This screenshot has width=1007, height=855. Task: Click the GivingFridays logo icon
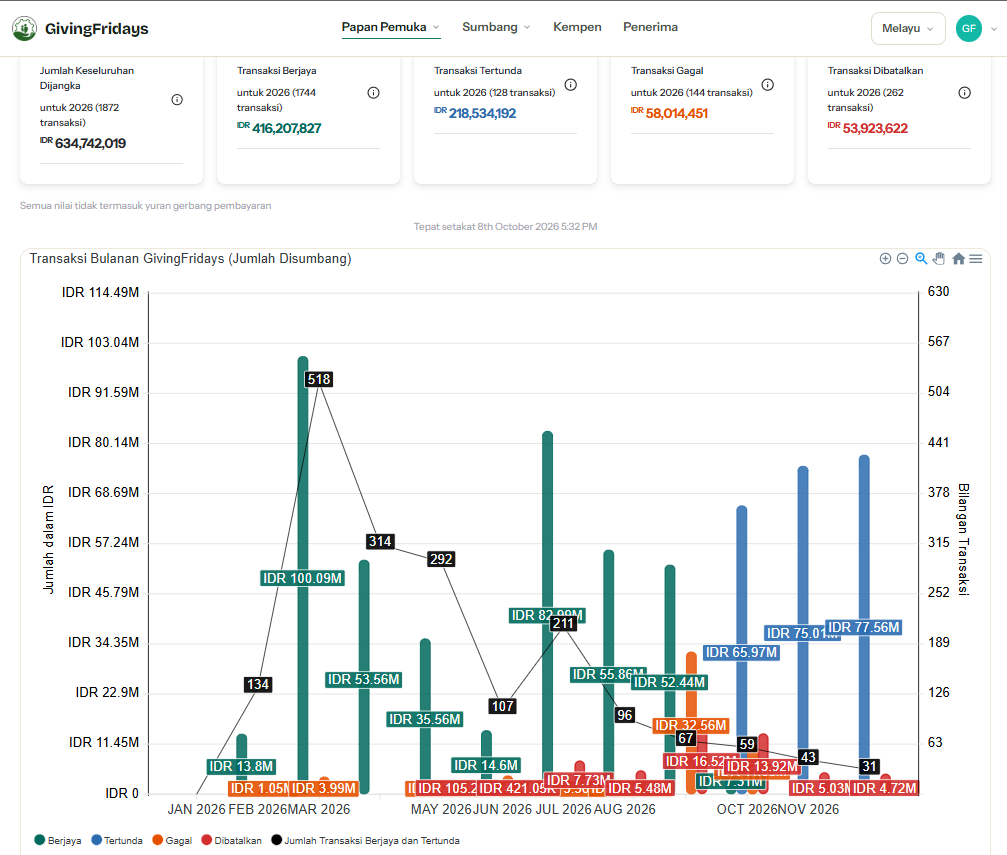tap(24, 28)
